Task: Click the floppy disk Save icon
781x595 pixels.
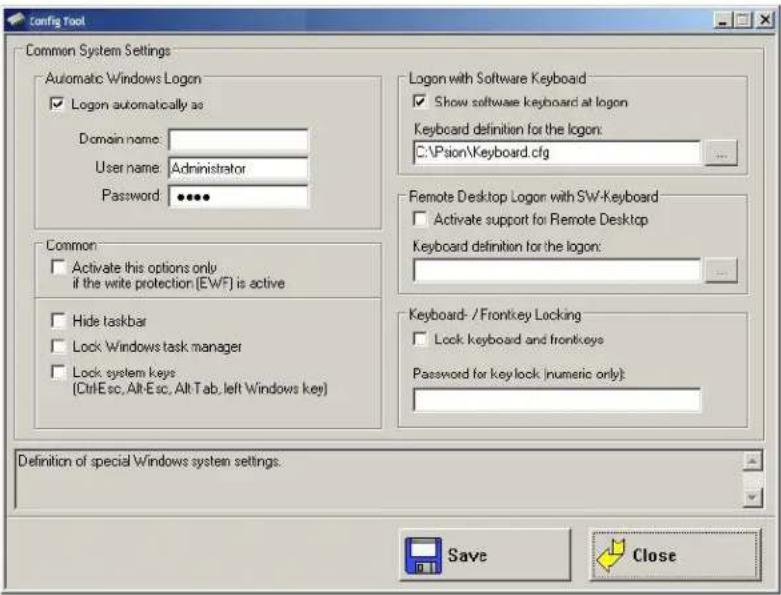Action: tap(423, 556)
